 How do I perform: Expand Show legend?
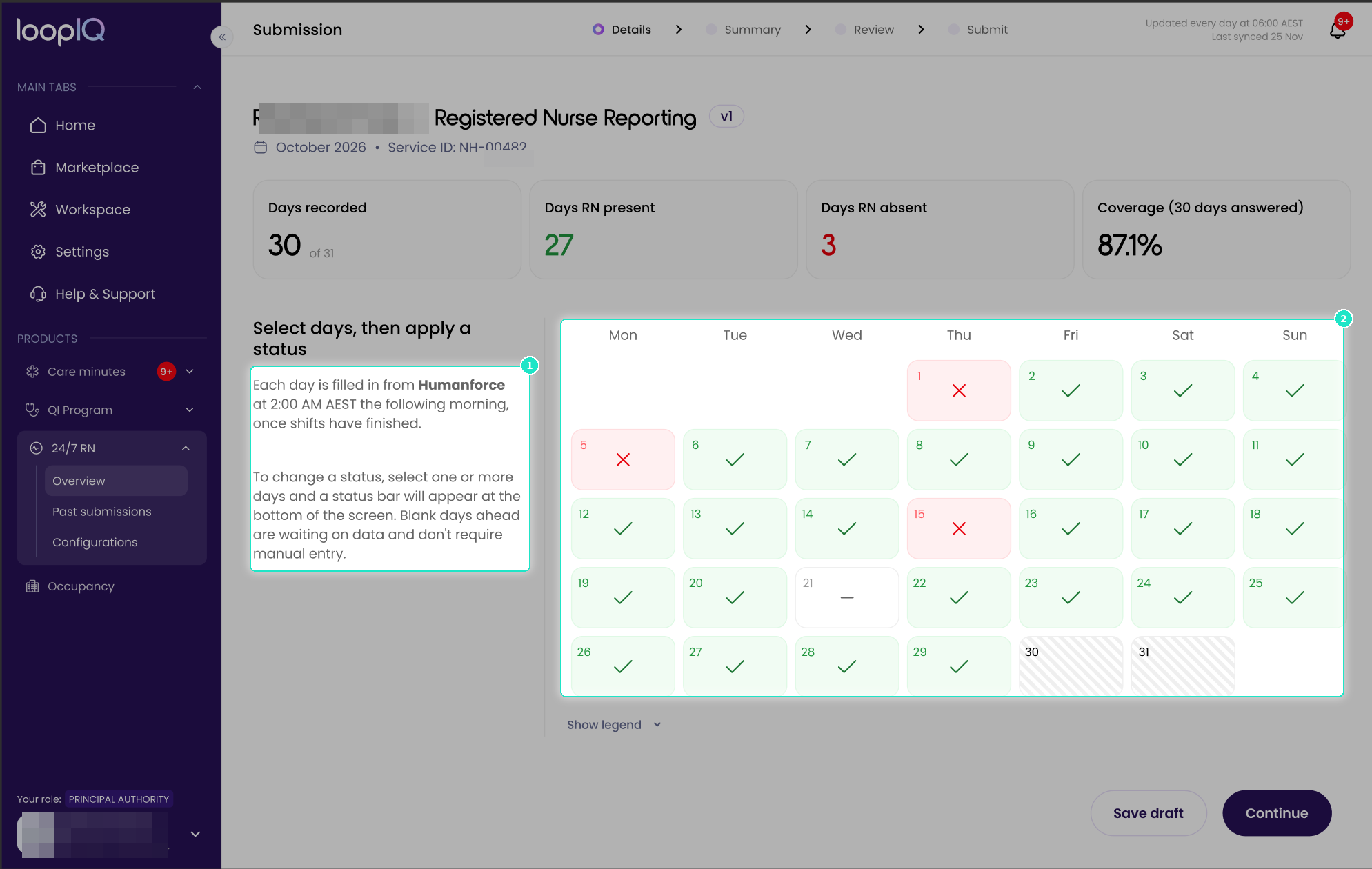[614, 724]
